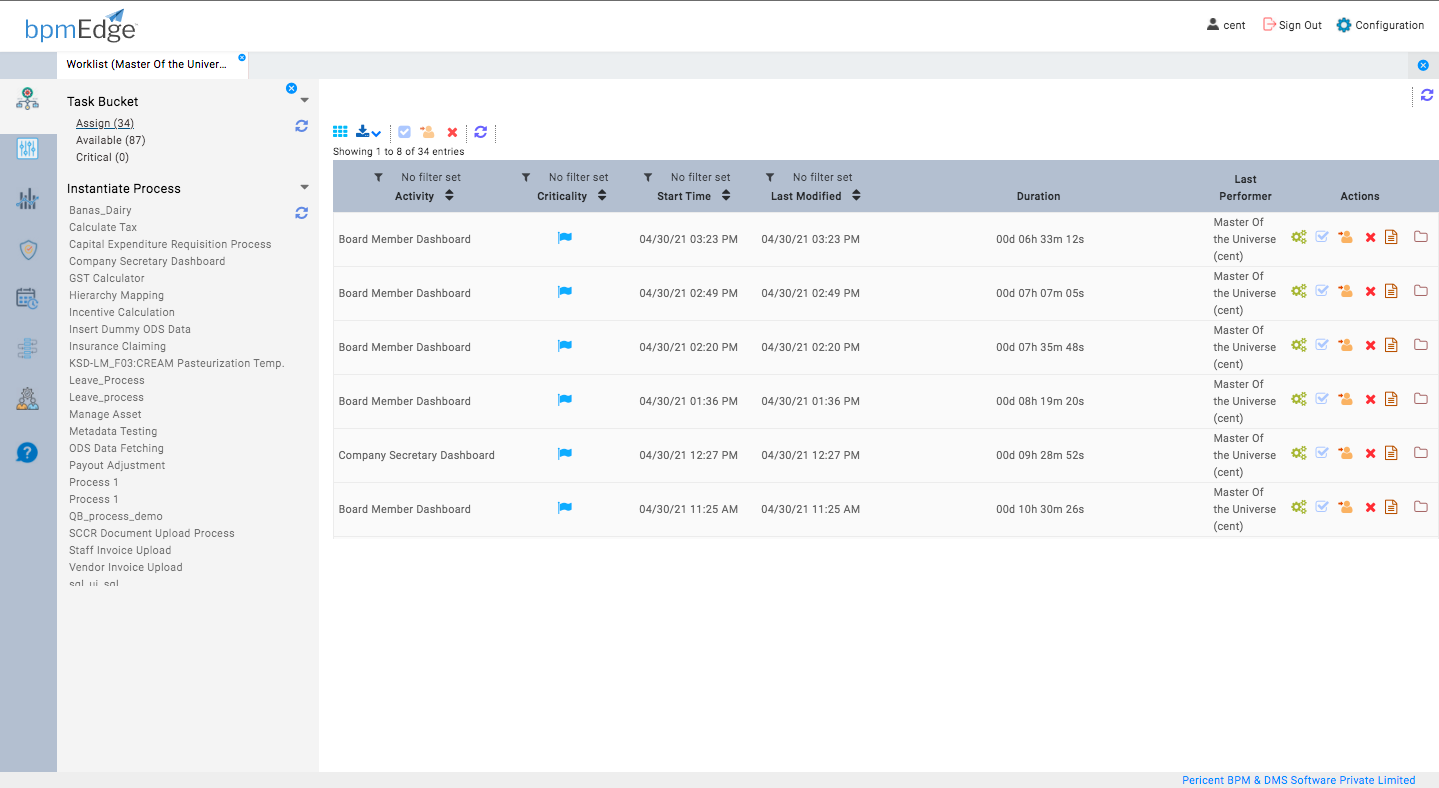The image size is (1439, 788).
Task: Collapse the Instantiate Process section
Action: 304,187
